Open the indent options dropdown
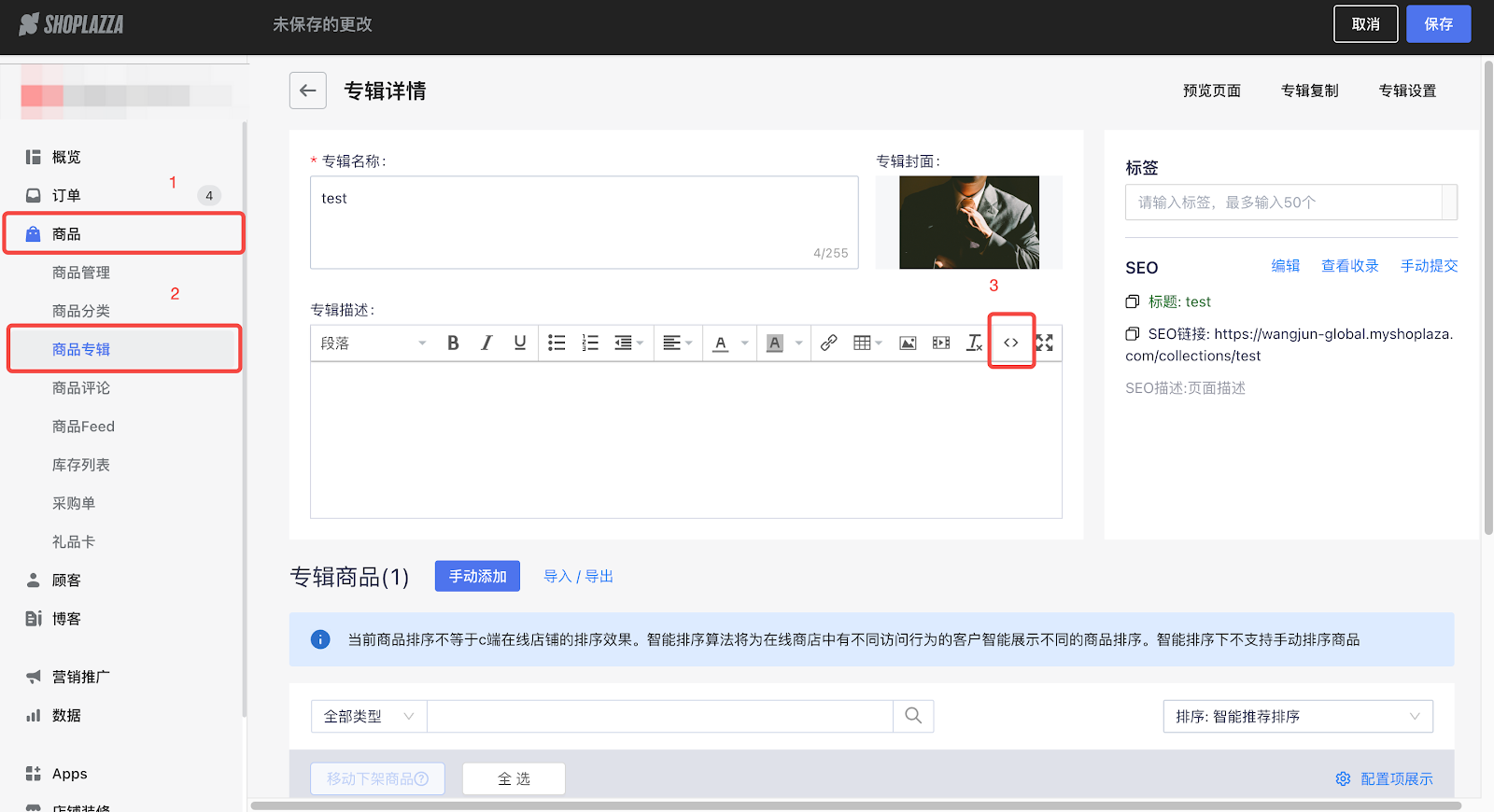 (x=629, y=343)
